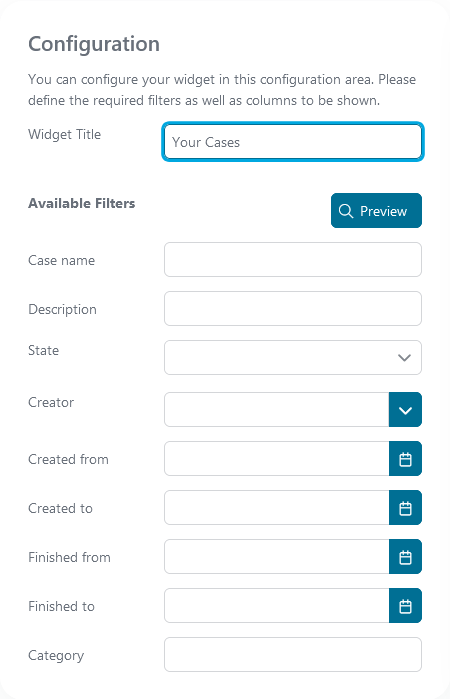This screenshot has width=450, height=699.
Task: Open the Finished to calendar picker
Action: click(x=405, y=606)
